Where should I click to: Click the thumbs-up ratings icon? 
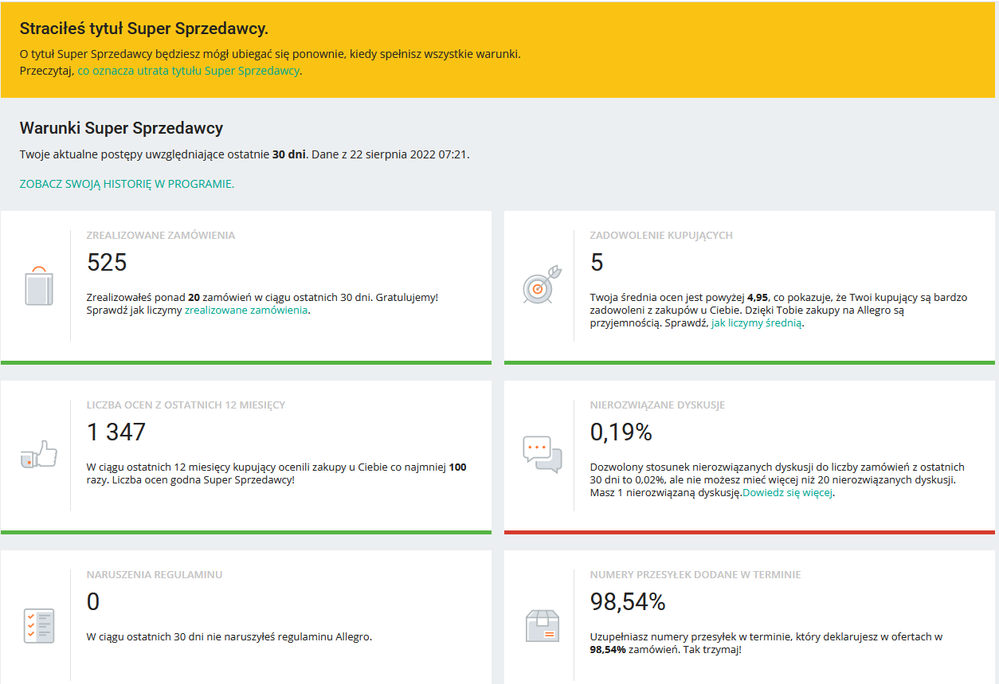pyautogui.click(x=39, y=454)
